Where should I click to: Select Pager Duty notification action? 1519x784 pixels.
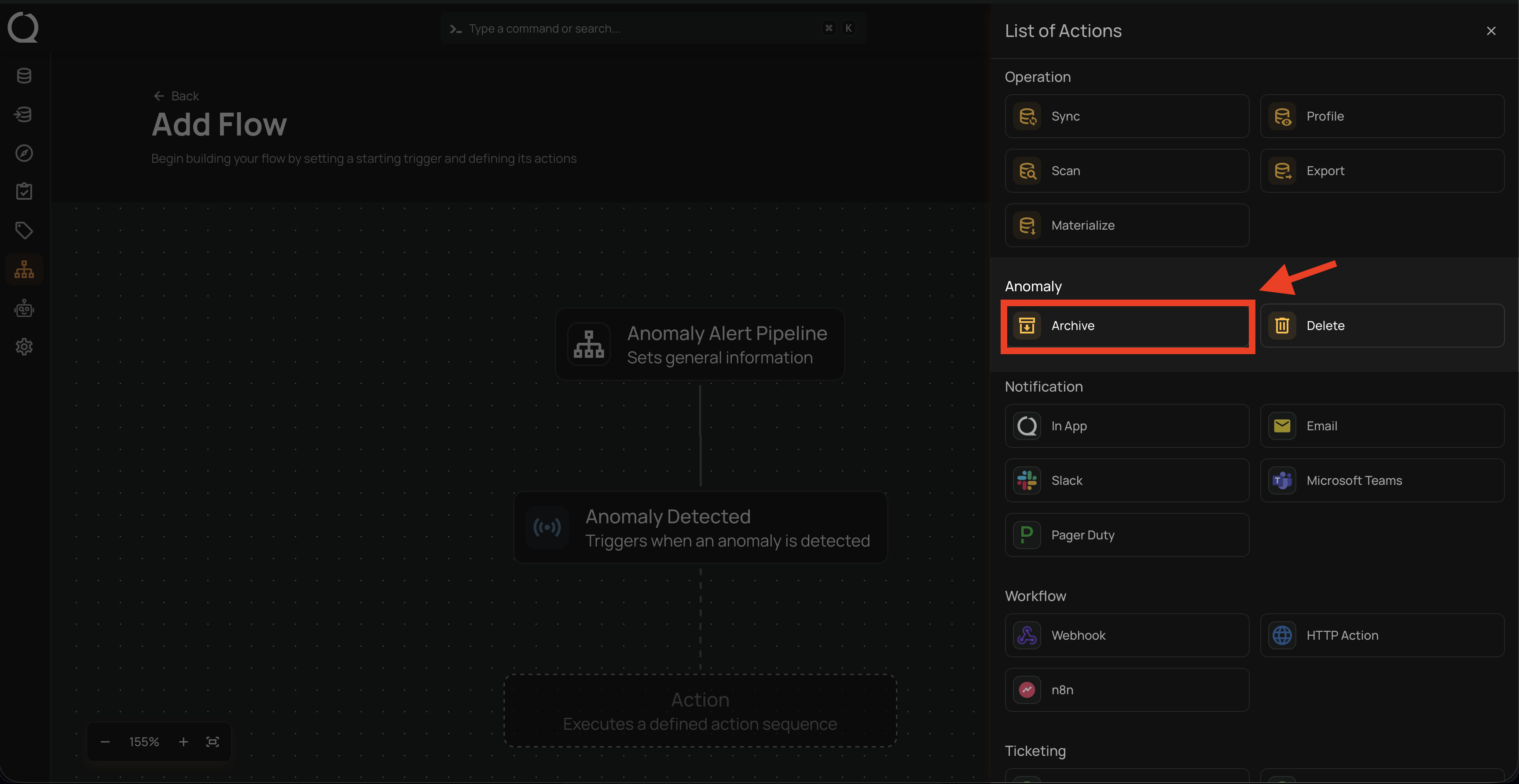(1126, 535)
